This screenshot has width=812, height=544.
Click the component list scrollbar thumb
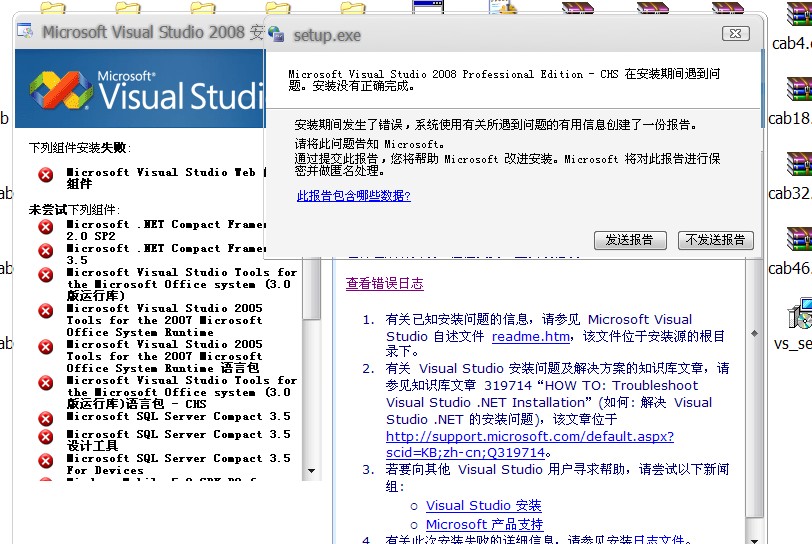(311, 289)
